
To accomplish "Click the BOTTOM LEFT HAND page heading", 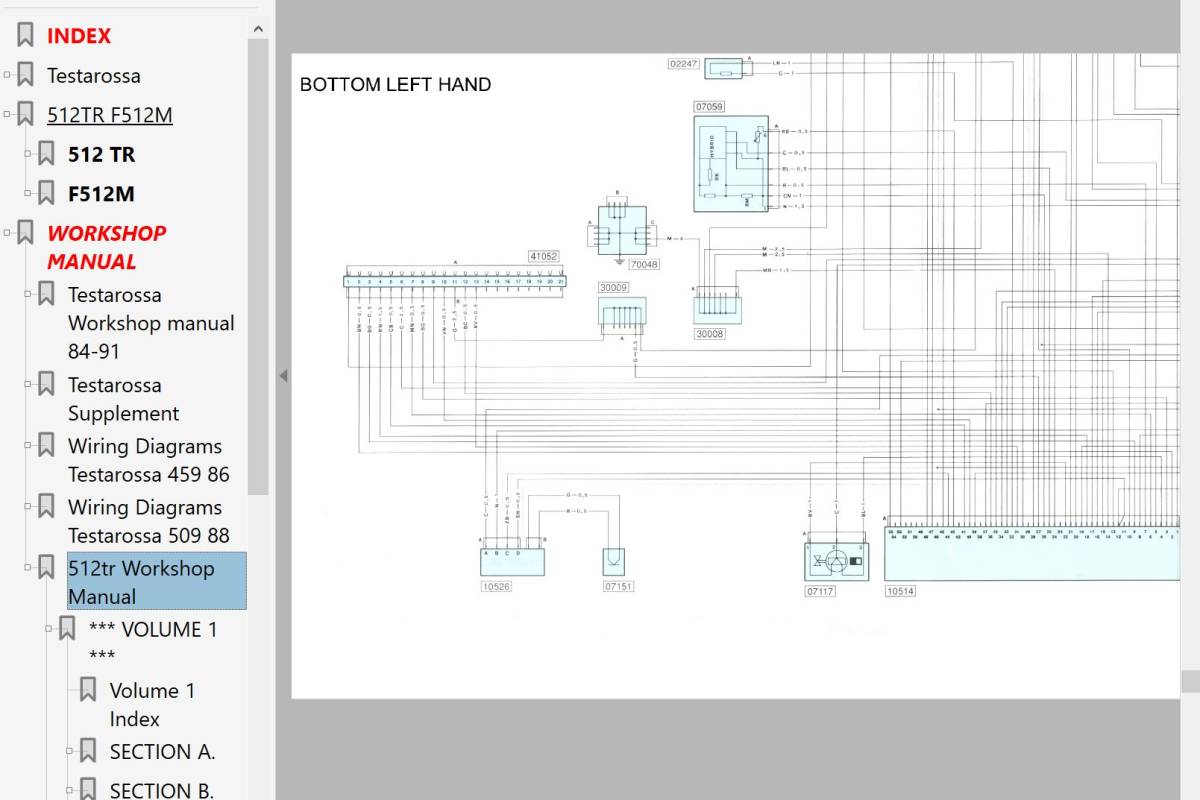I will [395, 85].
